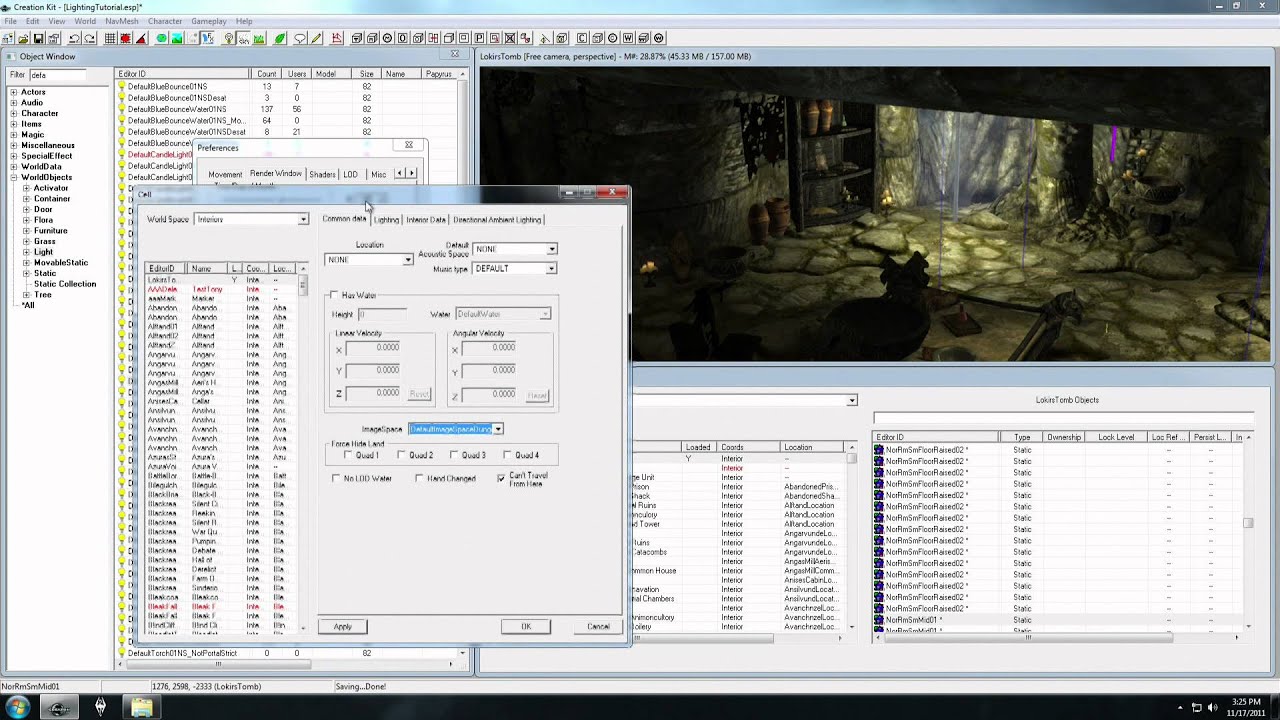Click the rightmost circled W toolbar icon
This screenshot has width=1280, height=720.
point(659,38)
